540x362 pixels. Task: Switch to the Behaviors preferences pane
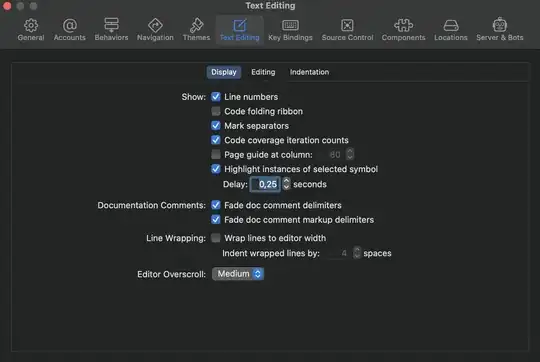point(111,30)
